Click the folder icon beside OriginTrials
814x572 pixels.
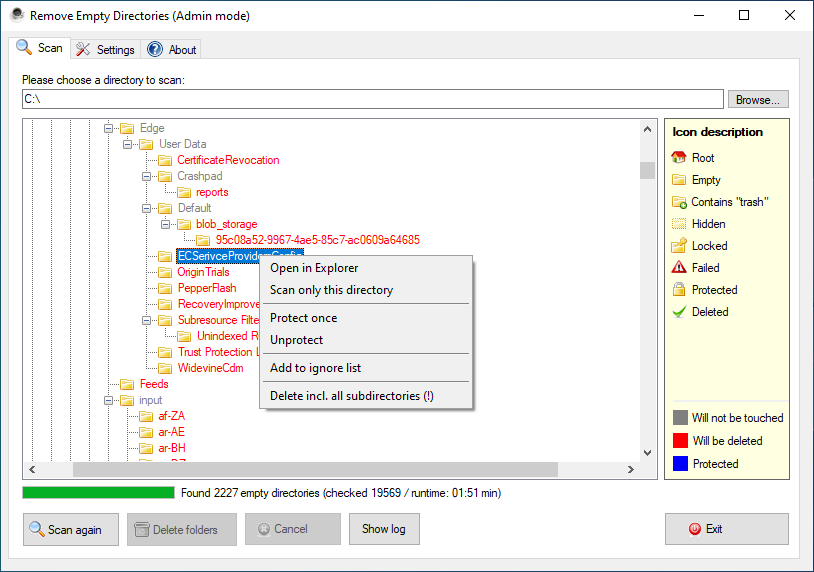pos(165,272)
